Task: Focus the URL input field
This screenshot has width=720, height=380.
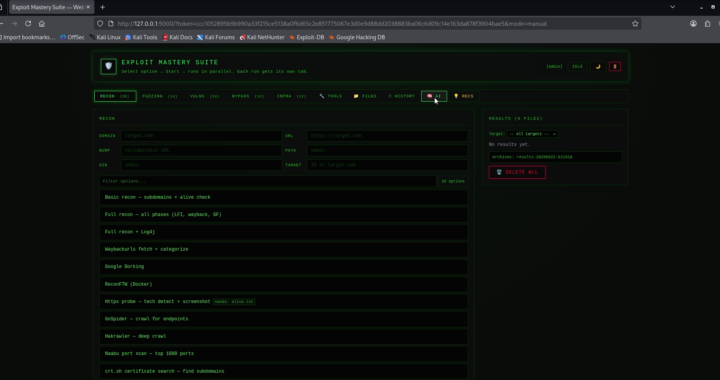Action: [387, 136]
